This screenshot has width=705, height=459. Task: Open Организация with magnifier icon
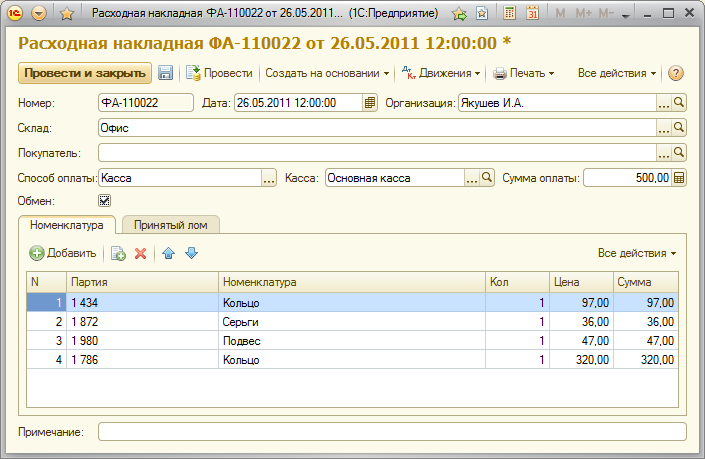tap(679, 103)
